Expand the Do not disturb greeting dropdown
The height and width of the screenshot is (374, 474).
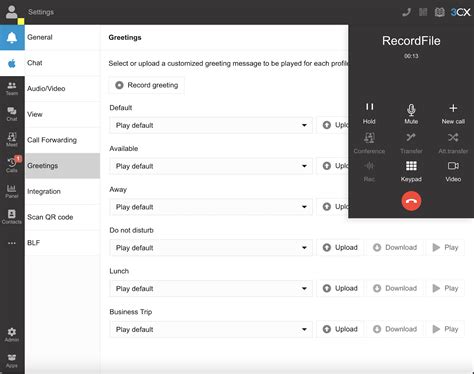click(x=211, y=248)
